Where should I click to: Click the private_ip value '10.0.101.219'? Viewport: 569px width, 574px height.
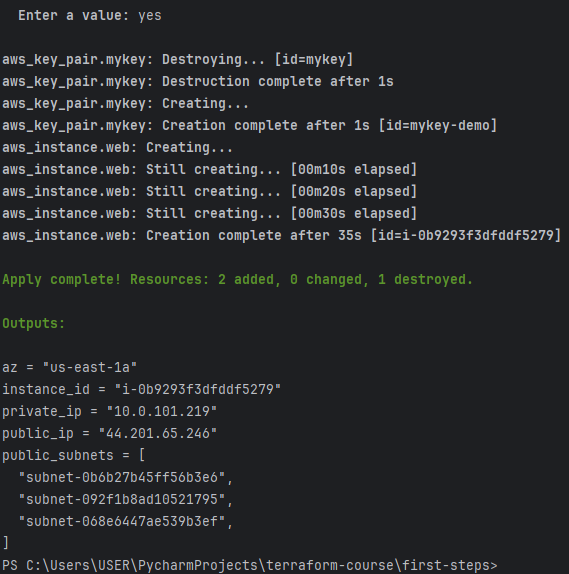coord(162,411)
